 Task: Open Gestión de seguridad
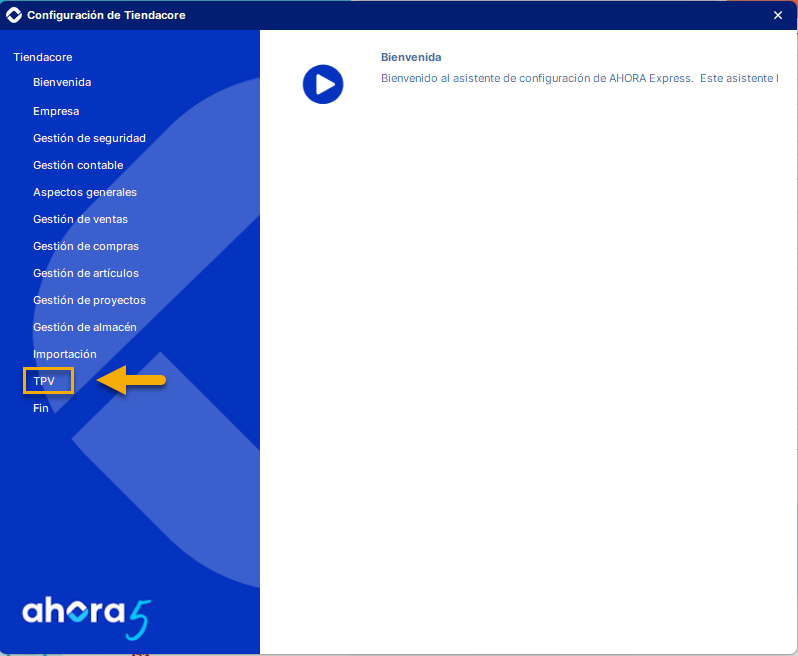click(90, 138)
